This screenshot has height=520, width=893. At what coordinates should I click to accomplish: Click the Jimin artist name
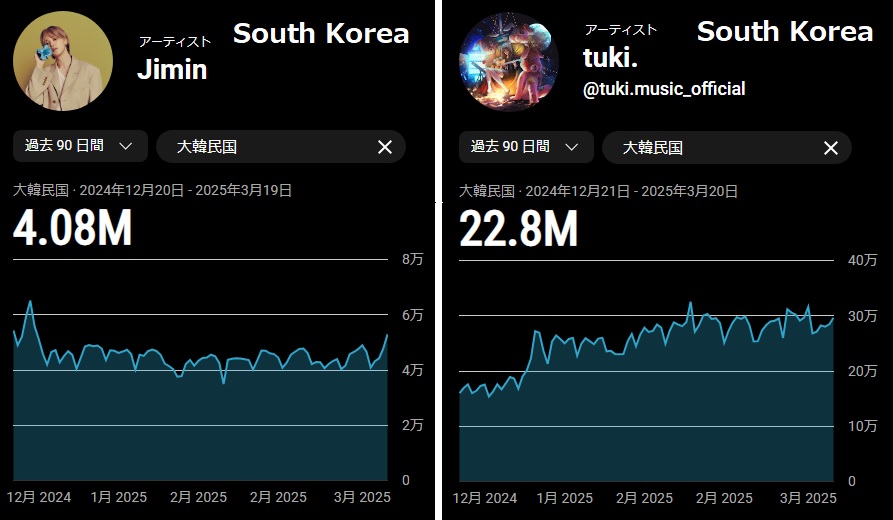click(172, 69)
